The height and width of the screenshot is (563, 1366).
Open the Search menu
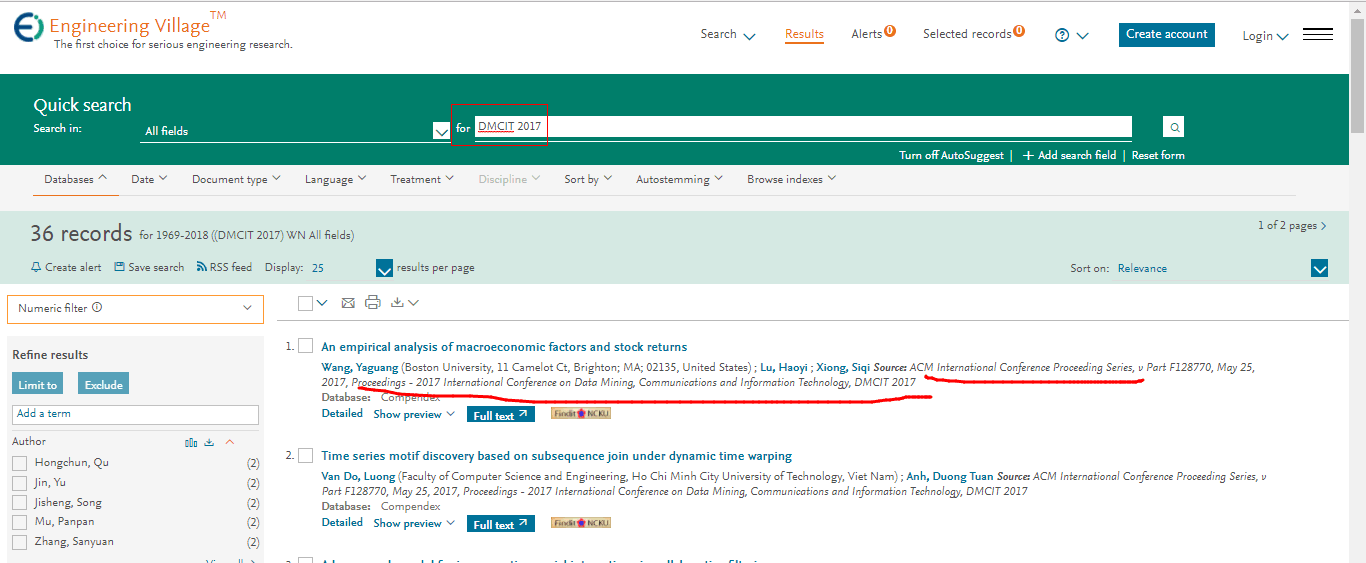[728, 34]
